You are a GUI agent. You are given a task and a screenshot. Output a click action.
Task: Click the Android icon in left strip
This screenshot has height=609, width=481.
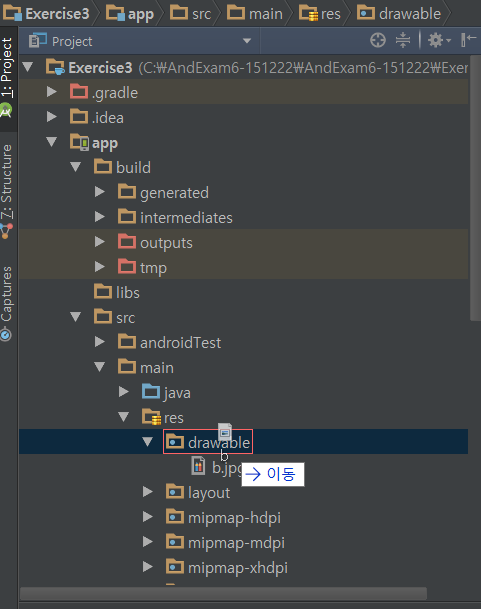[x=6, y=110]
